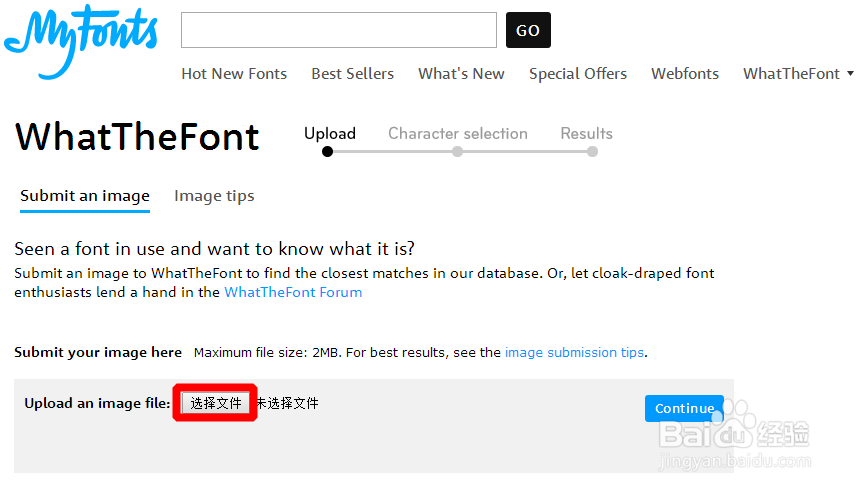This screenshot has width=859, height=491.
Task: Click the Results step progress dot
Action: coord(592,152)
